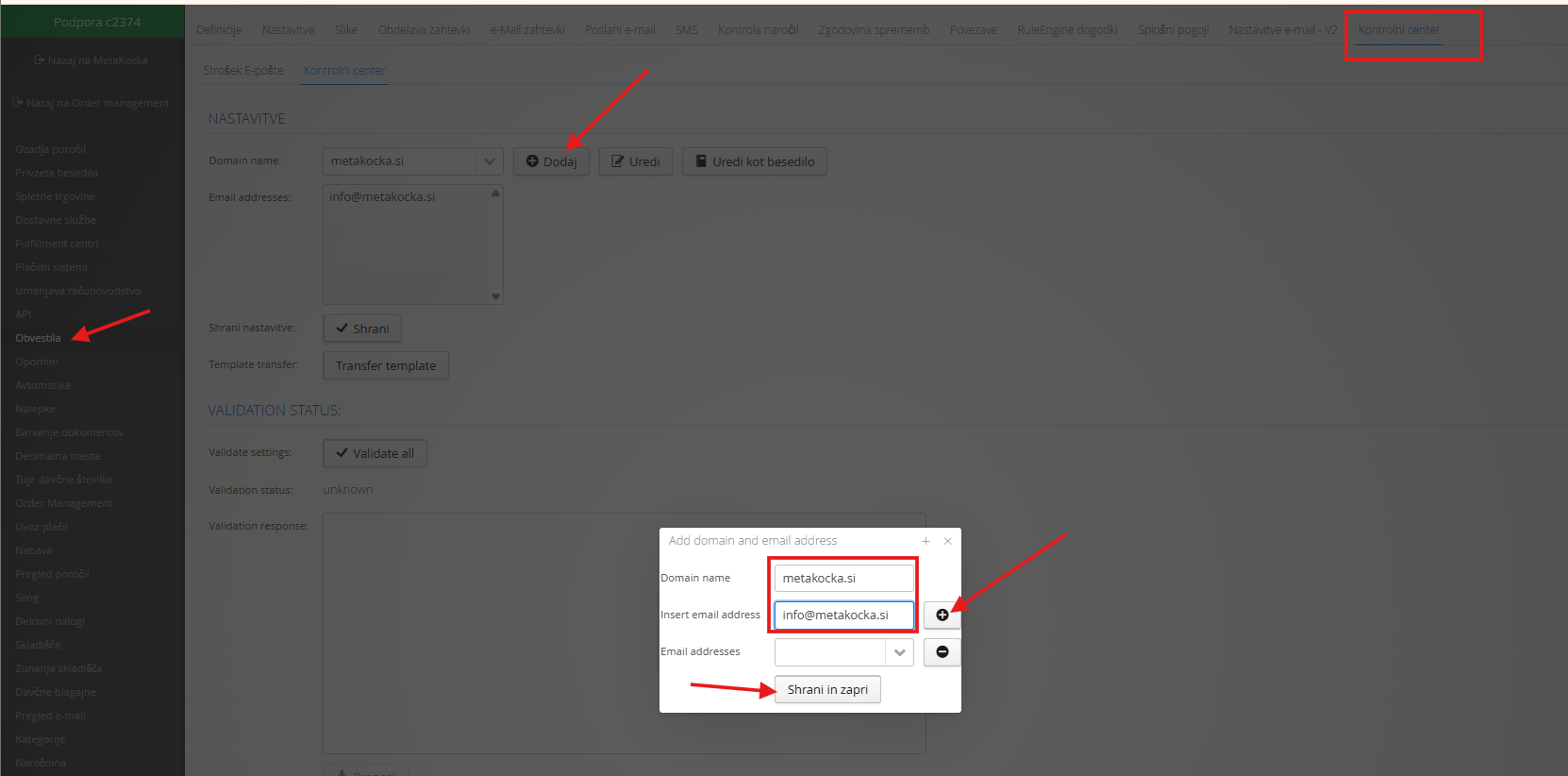Open Tuje davčne številke in the sidebar
This screenshot has height=776, width=1568.
click(64, 480)
